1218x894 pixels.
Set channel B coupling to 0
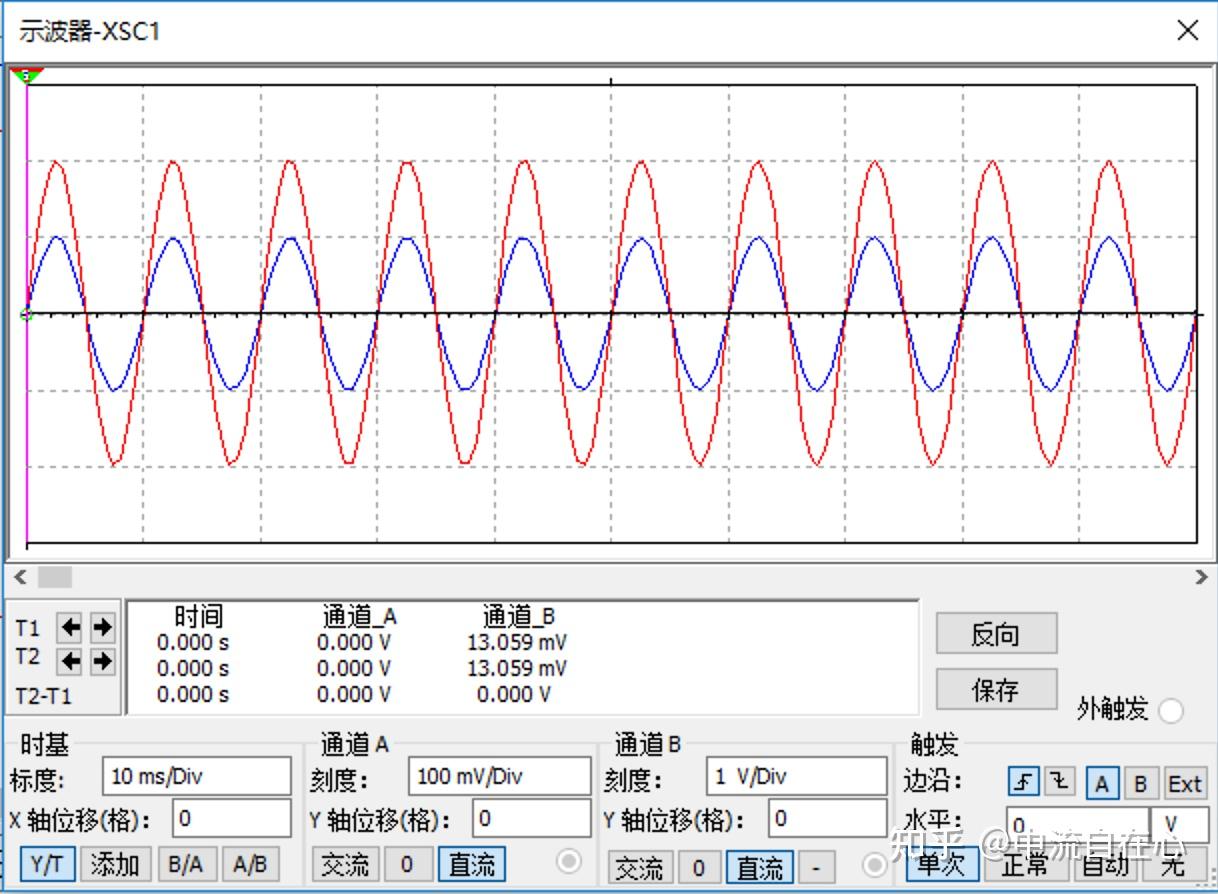[x=700, y=866]
